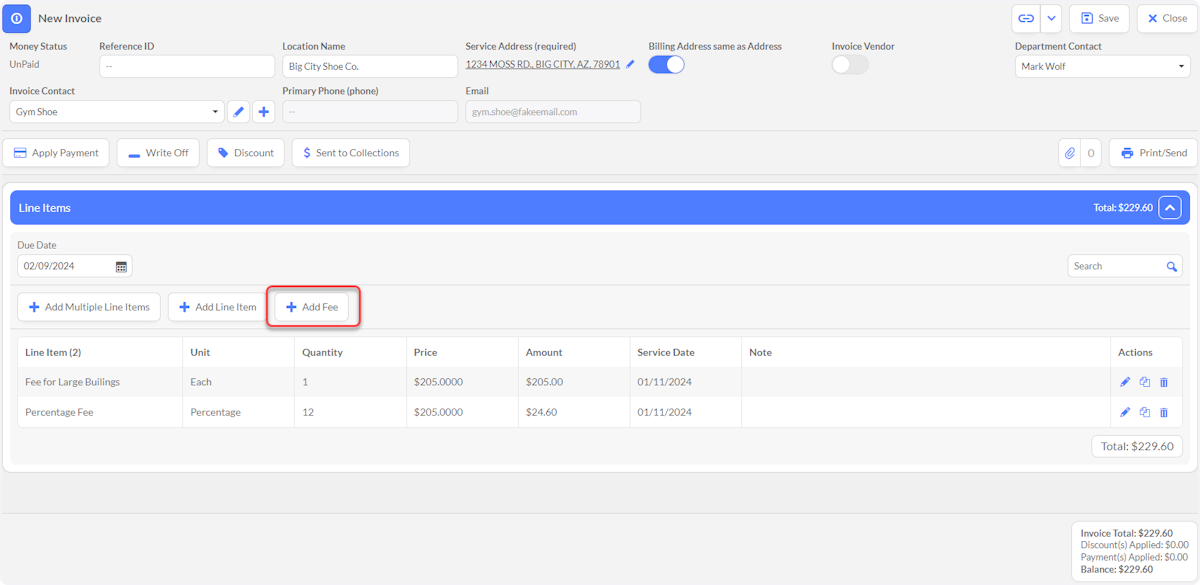Click the Email field
This screenshot has height=585, width=1200.
(553, 111)
